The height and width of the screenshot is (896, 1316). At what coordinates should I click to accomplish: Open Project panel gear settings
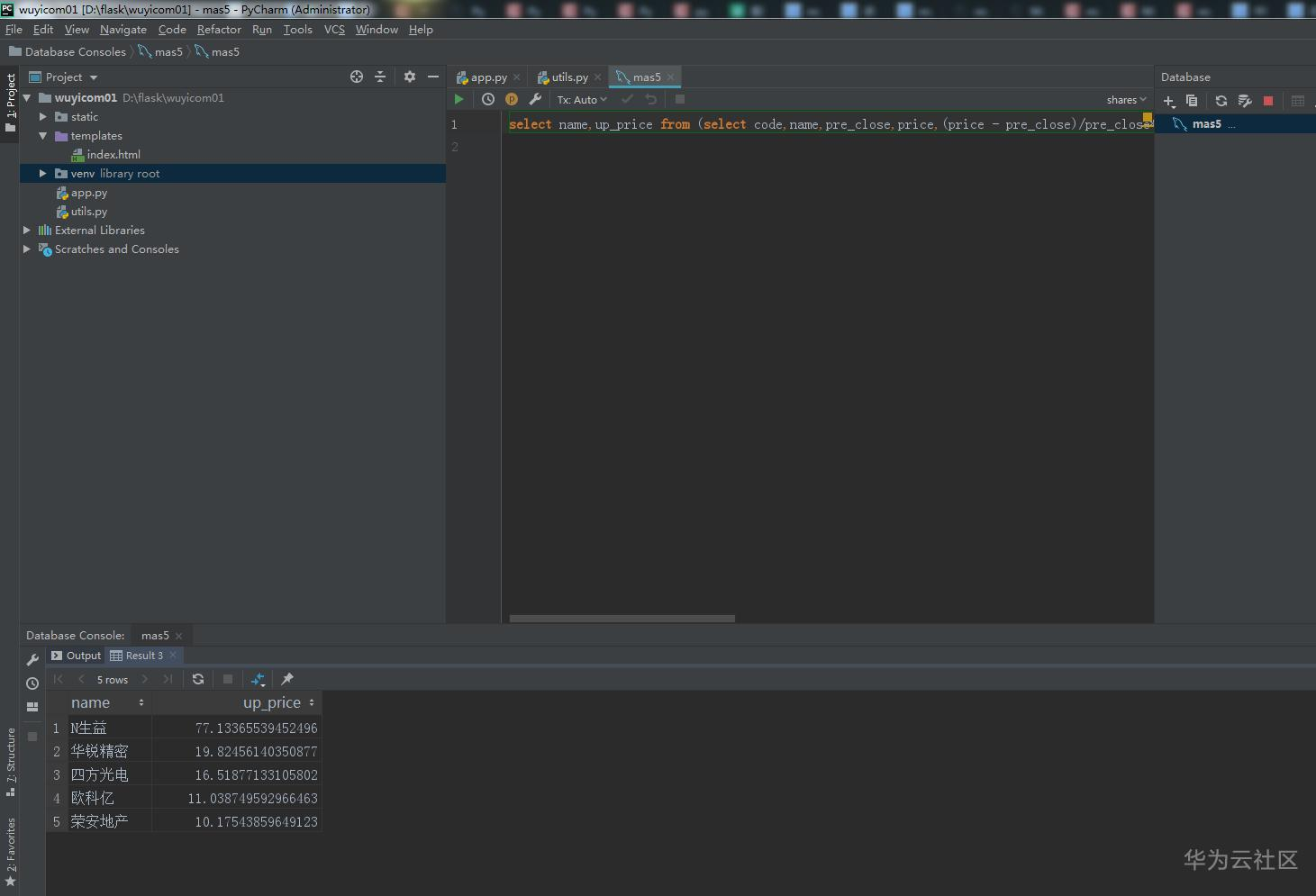pyautogui.click(x=410, y=77)
